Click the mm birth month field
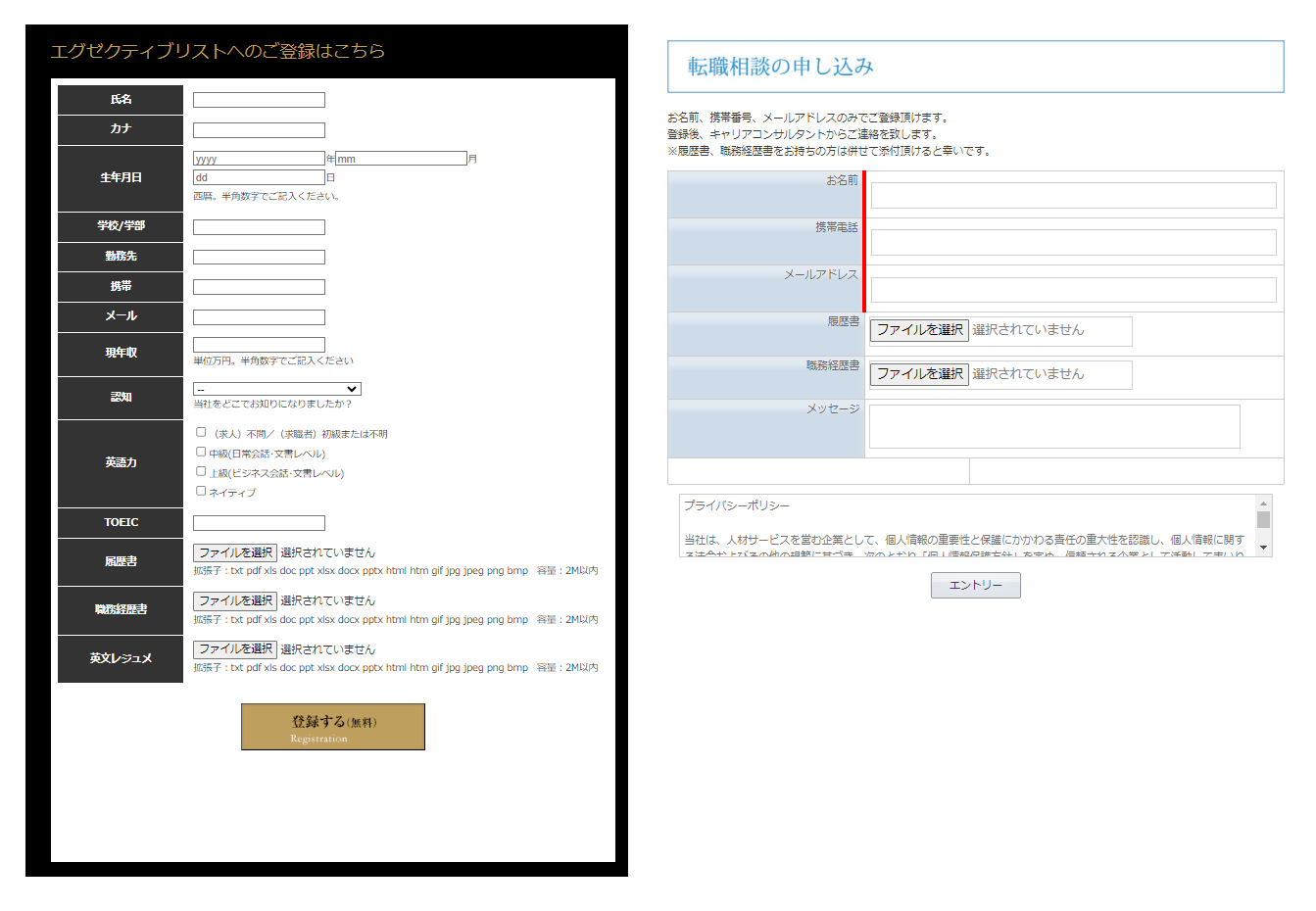The height and width of the screenshot is (911, 1316). pos(401,159)
